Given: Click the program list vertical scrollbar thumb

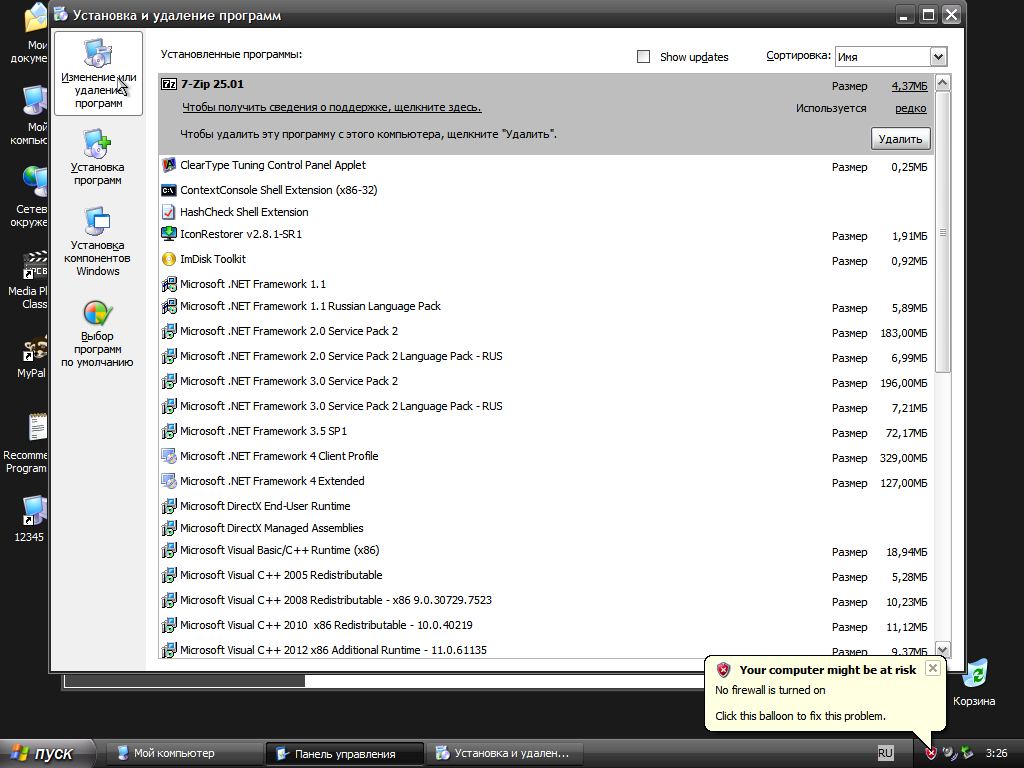Looking at the screenshot, I should tap(942, 232).
